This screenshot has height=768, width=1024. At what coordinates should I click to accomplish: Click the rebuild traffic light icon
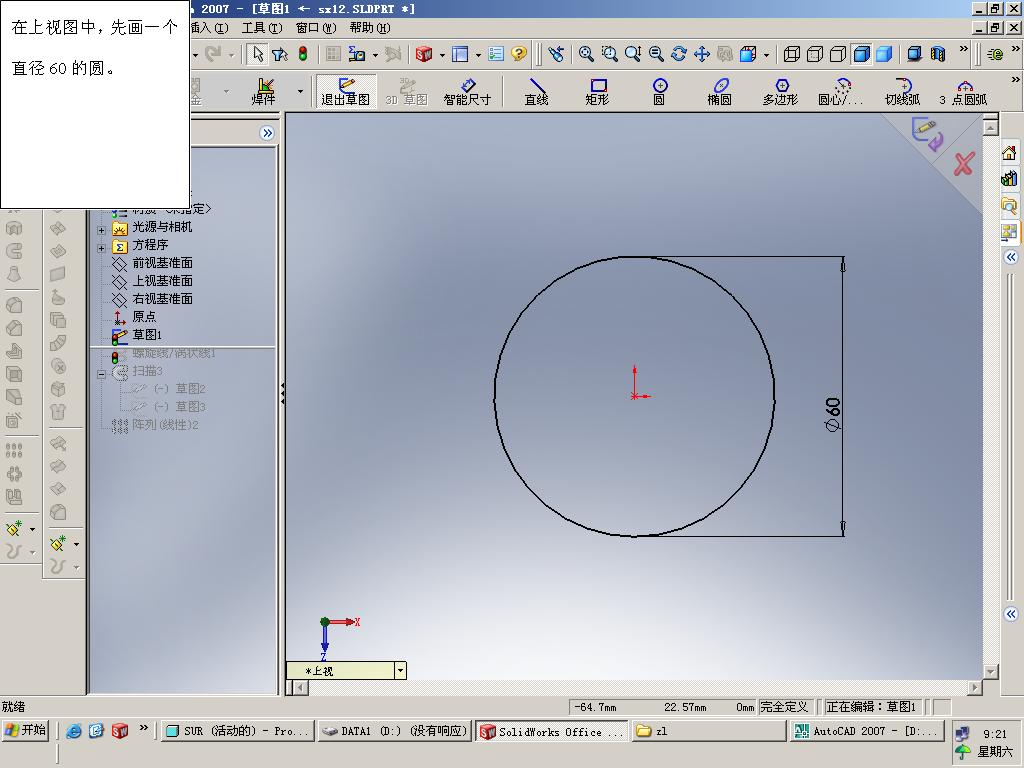pyautogui.click(x=303, y=54)
